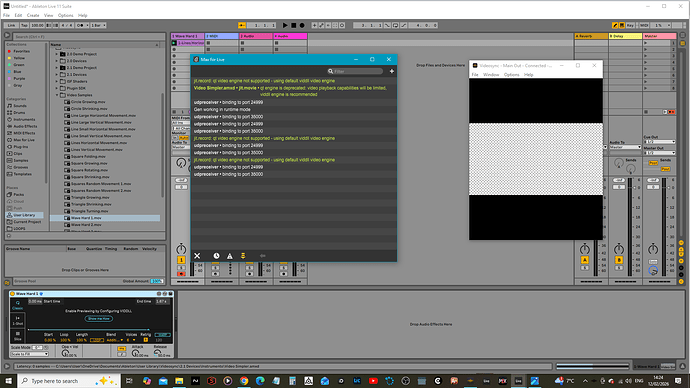Open the Master Out dropdown
The width and height of the screenshot is (690, 388).
pos(659,153)
